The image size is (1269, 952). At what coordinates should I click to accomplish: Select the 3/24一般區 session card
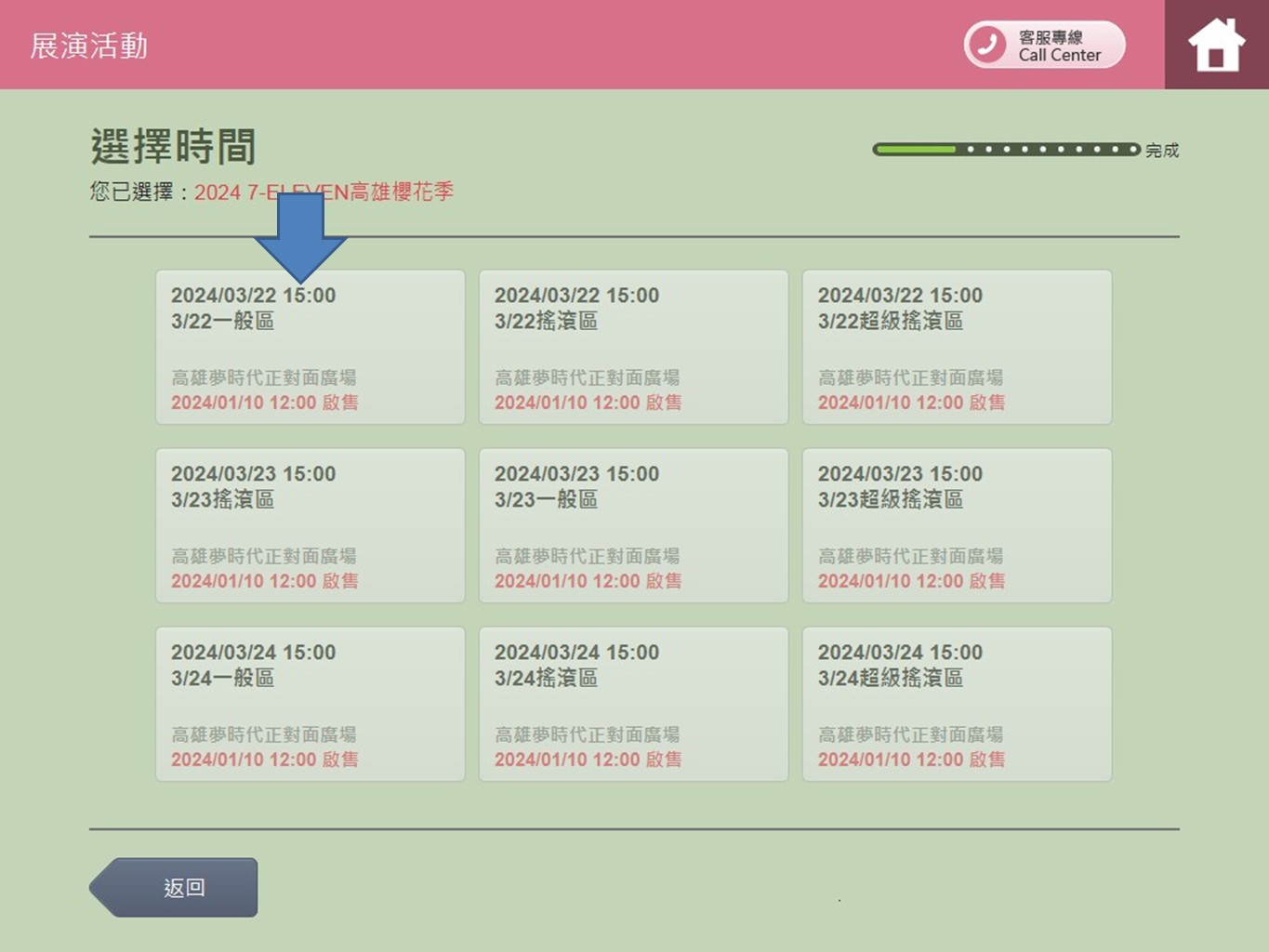pos(310,705)
